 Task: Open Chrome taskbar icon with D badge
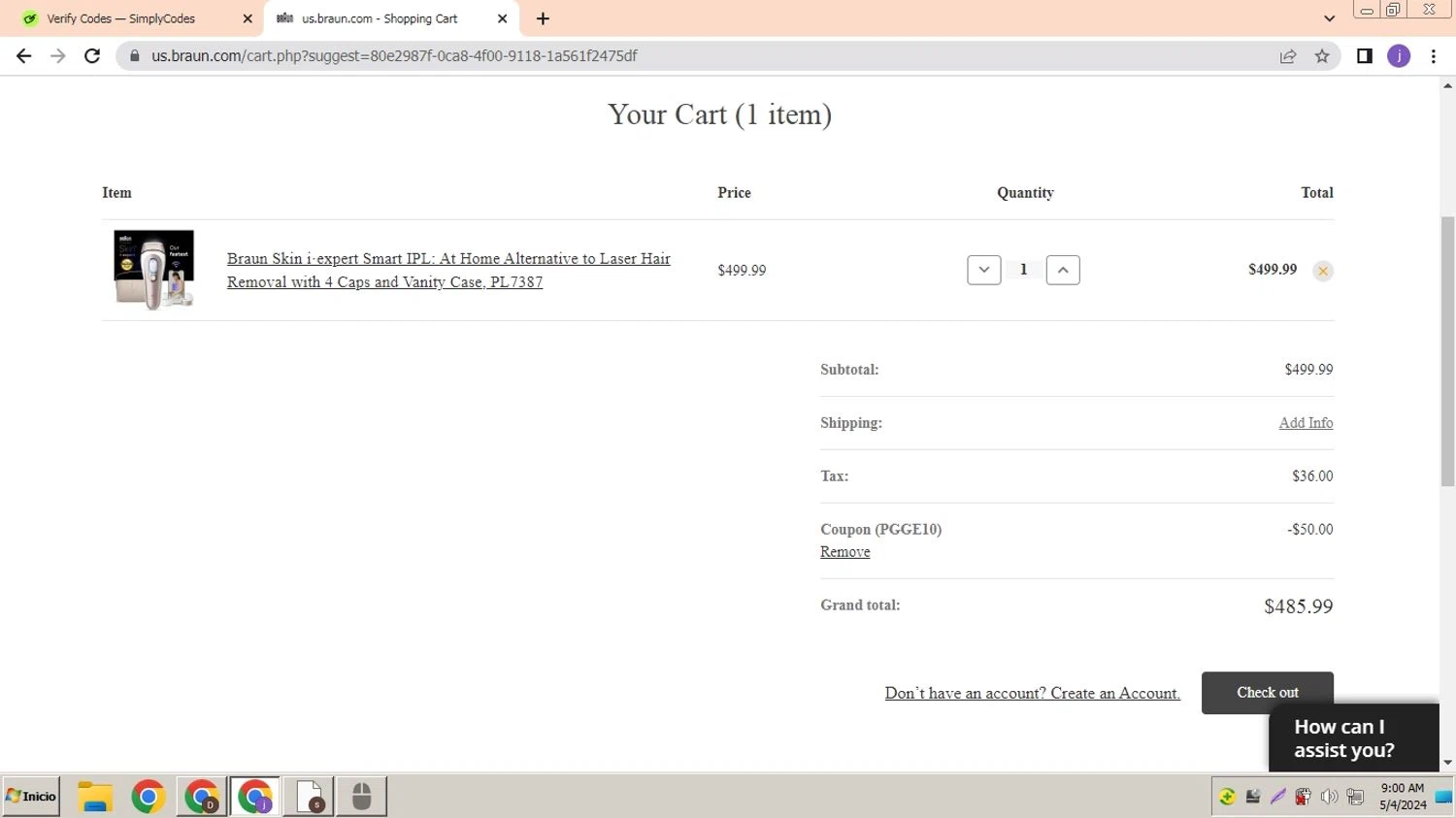point(202,797)
